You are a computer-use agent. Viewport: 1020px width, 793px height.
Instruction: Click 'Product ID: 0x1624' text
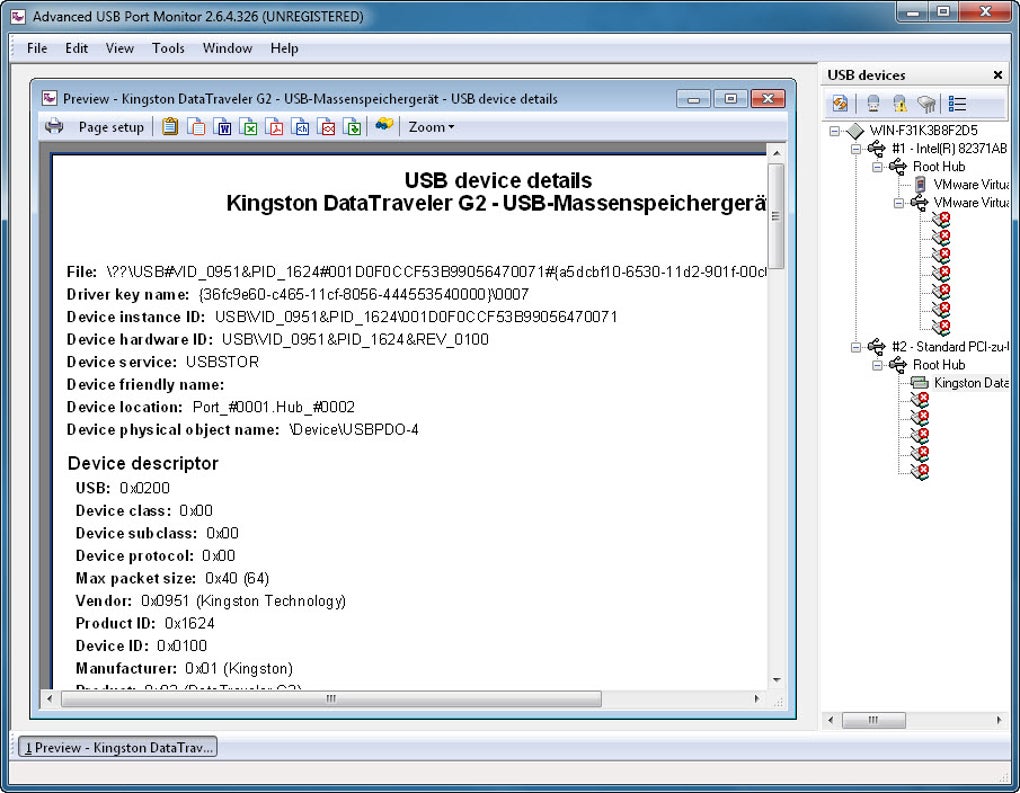pyautogui.click(x=145, y=623)
